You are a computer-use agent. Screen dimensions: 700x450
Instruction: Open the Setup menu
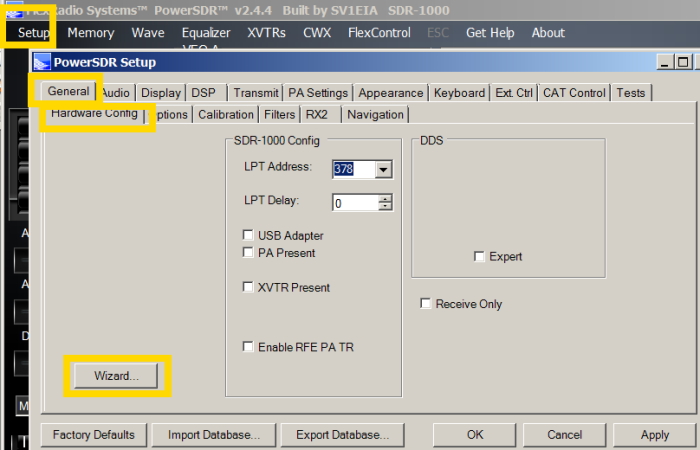(33, 33)
